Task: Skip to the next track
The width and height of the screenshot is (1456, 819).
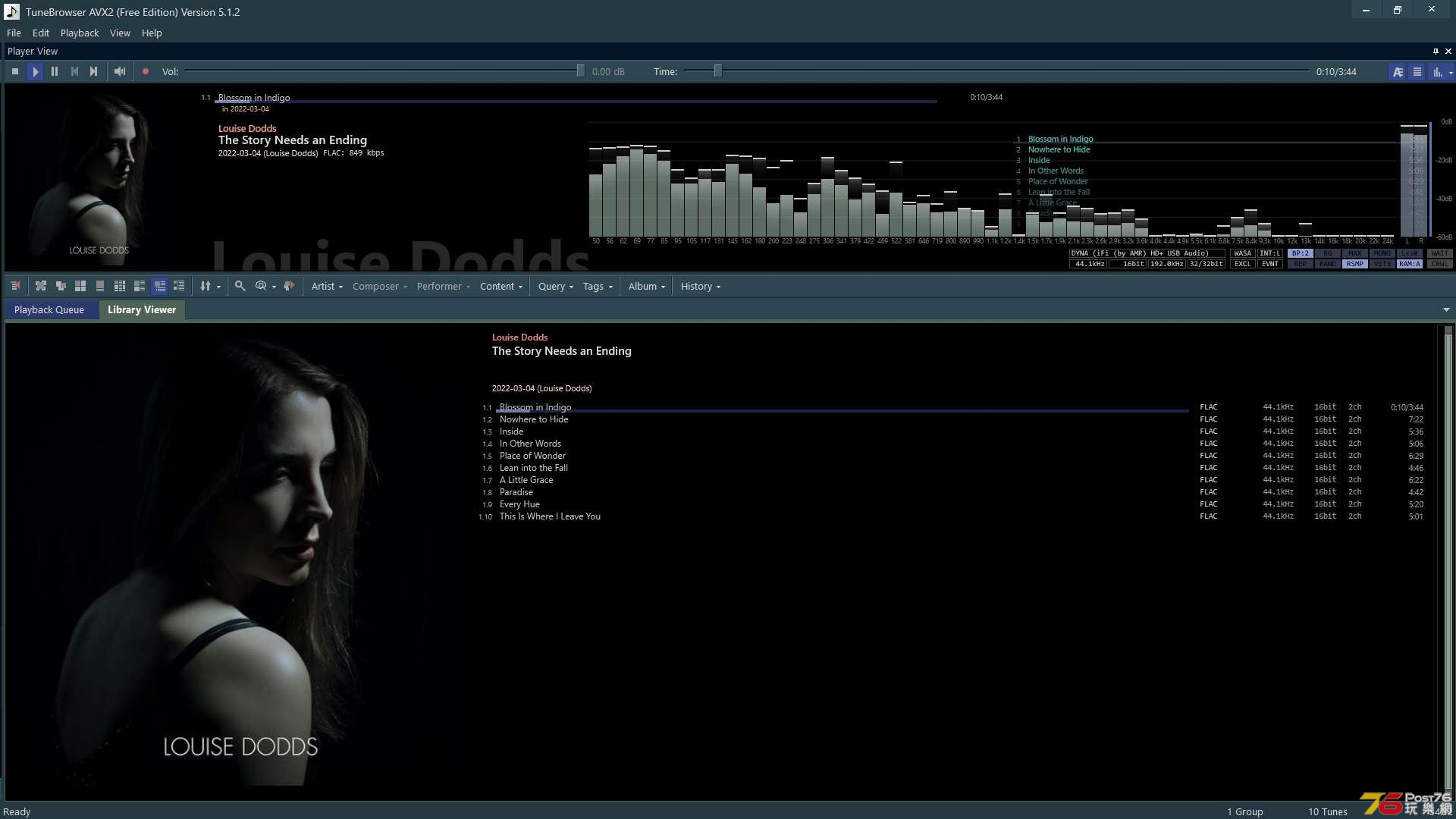Action: pos(93,71)
